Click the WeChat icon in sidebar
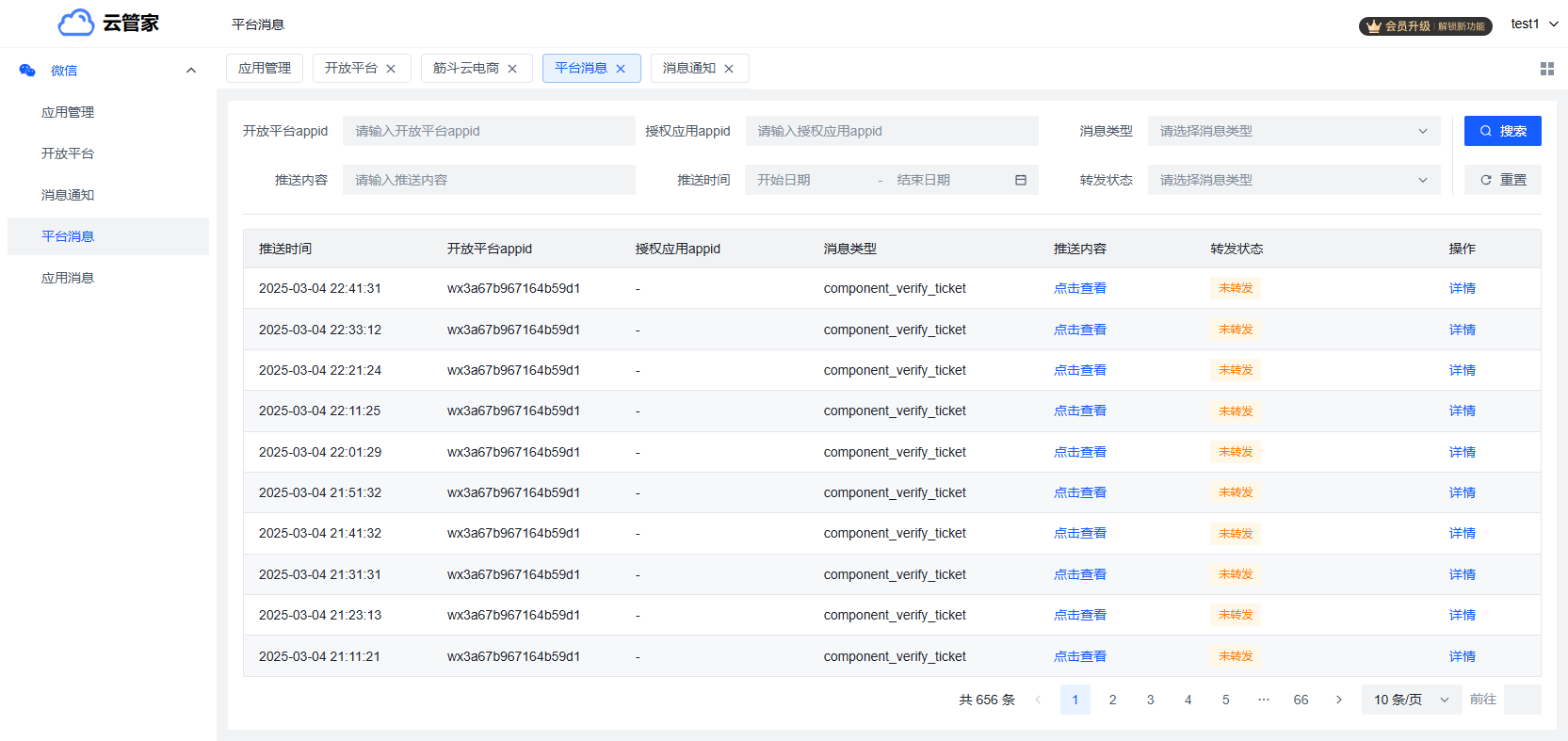This screenshot has height=741, width=1568. pos(27,71)
